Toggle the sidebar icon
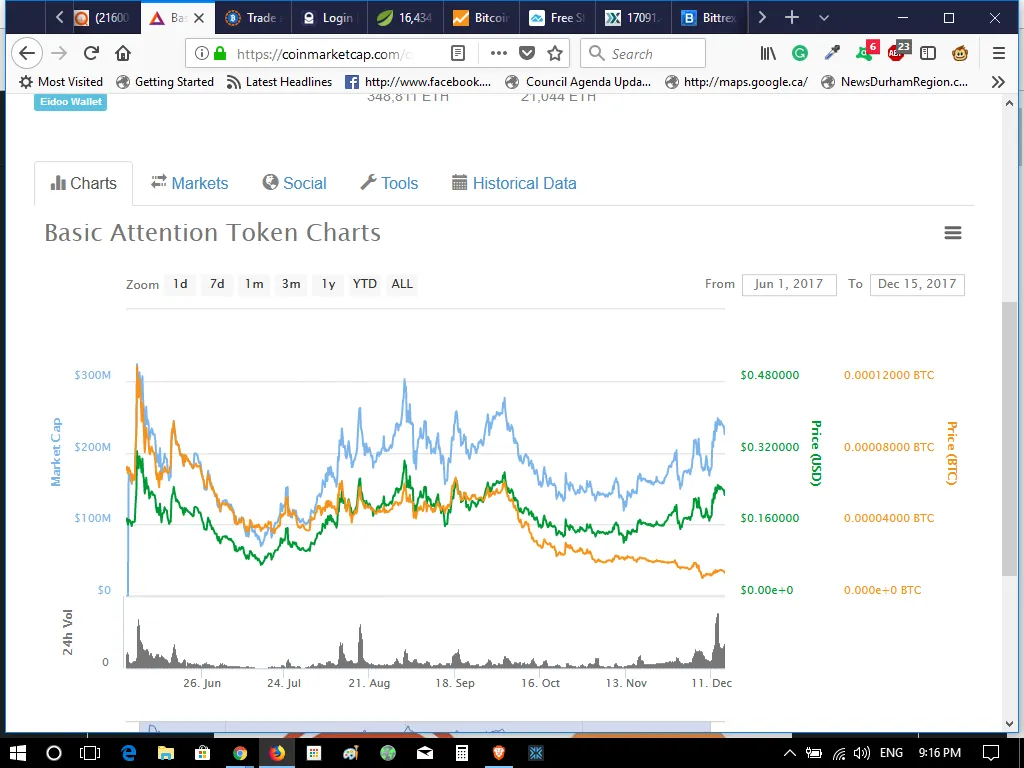Viewport: 1024px width, 768px height. (x=927, y=53)
